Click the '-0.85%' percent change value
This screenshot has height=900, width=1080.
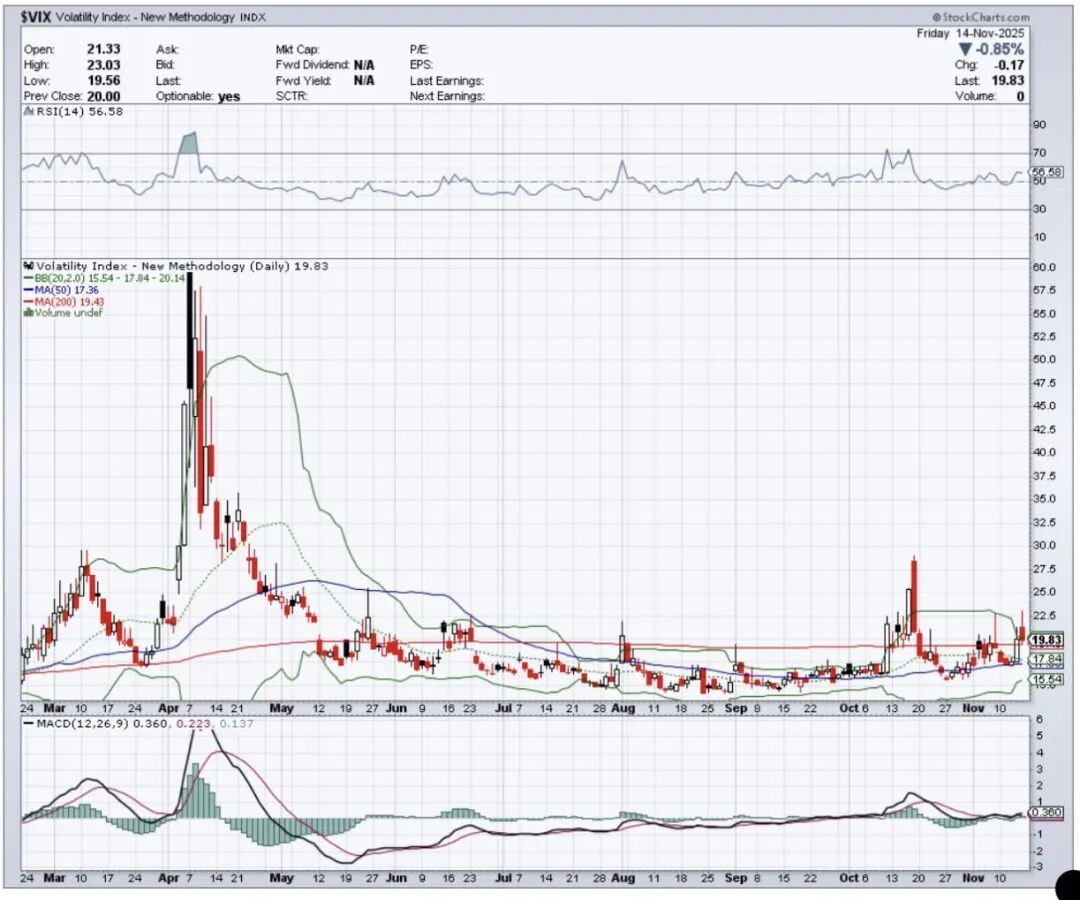(x=999, y=50)
